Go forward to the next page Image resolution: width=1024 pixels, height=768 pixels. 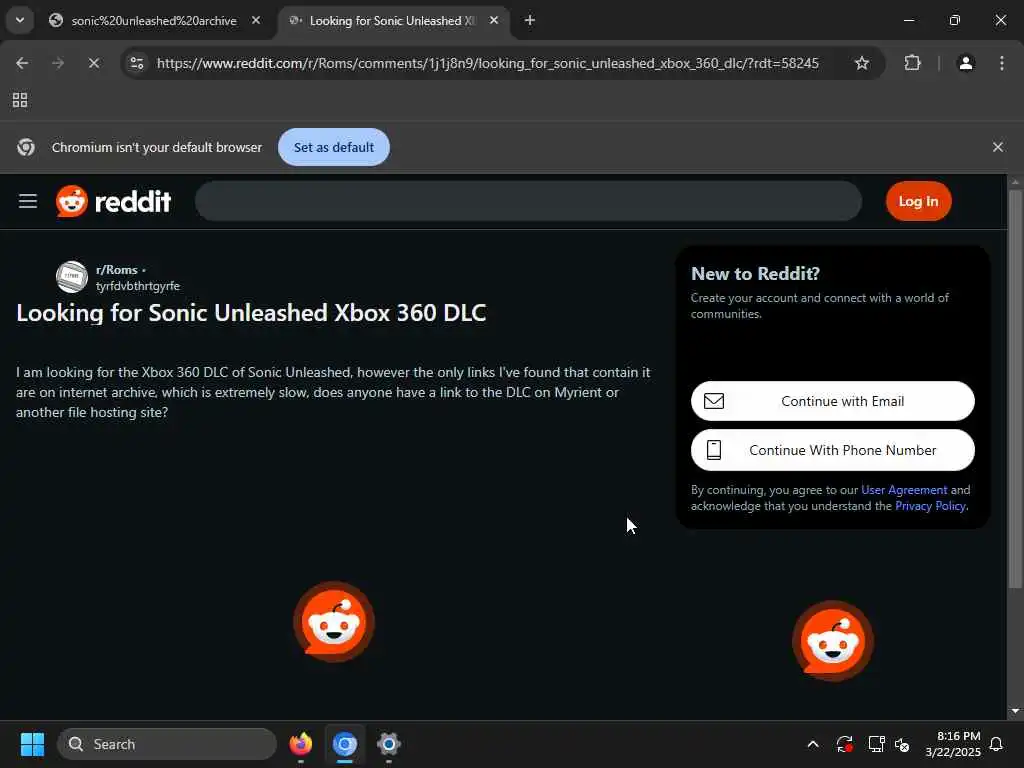pyautogui.click(x=58, y=63)
